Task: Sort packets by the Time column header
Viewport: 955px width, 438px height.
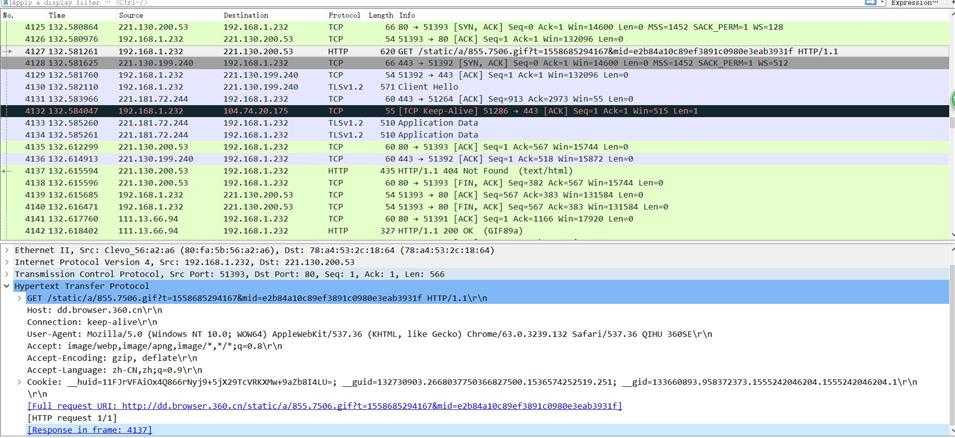Action: tap(57, 15)
